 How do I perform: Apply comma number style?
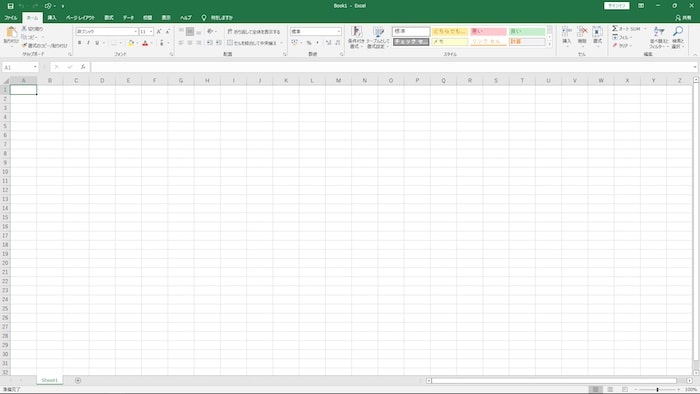pyautogui.click(x=317, y=43)
